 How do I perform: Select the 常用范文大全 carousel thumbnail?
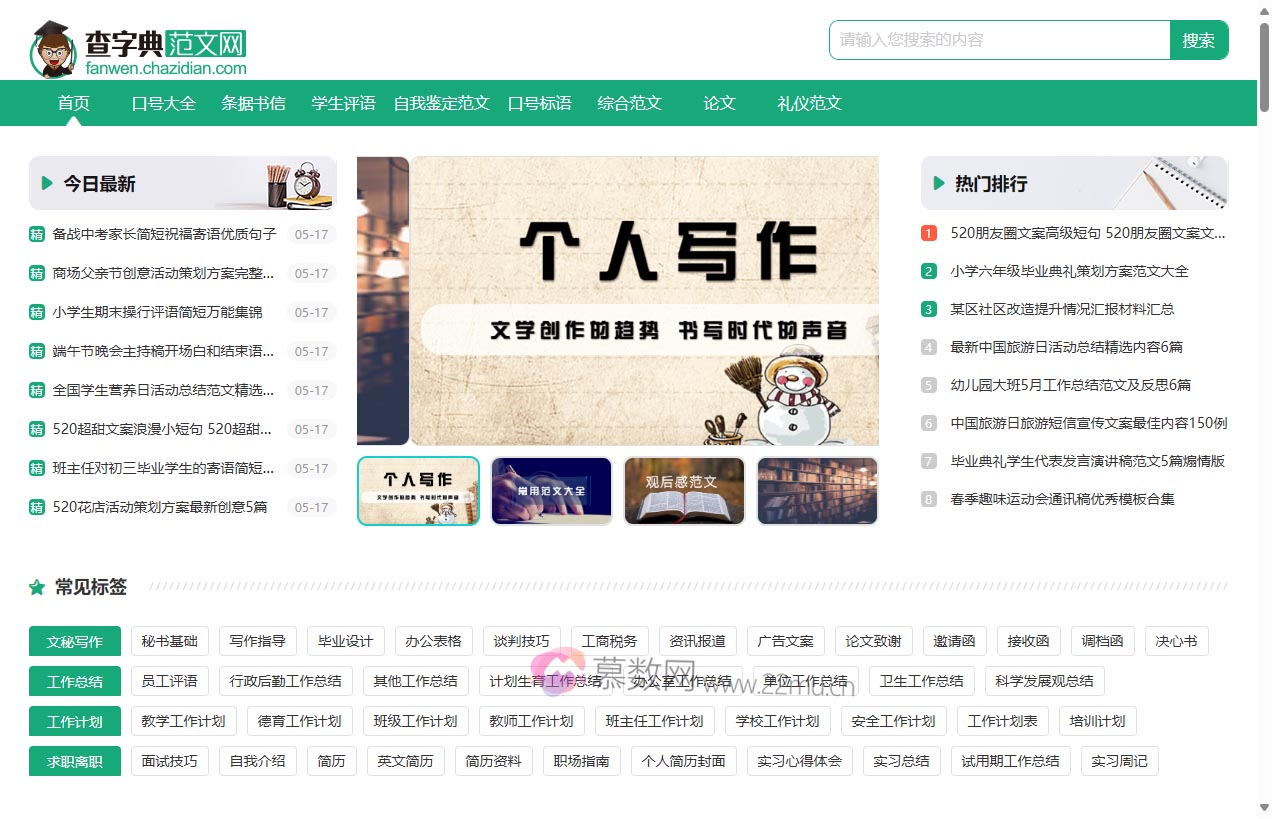pyautogui.click(x=551, y=491)
